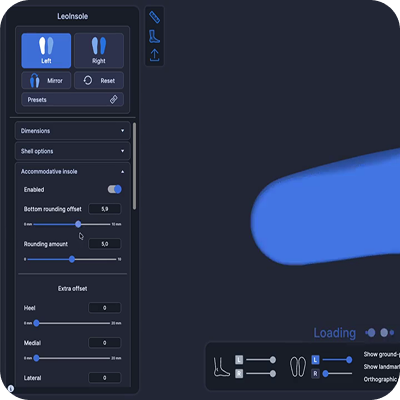
Task: Toggle the insole L button
Action: pyautogui.click(x=315, y=360)
